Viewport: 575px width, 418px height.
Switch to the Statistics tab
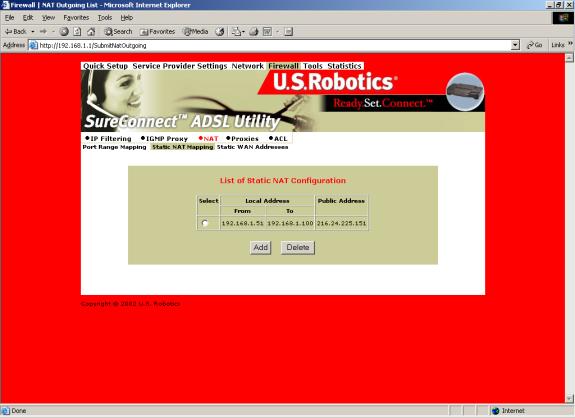[x=344, y=66]
